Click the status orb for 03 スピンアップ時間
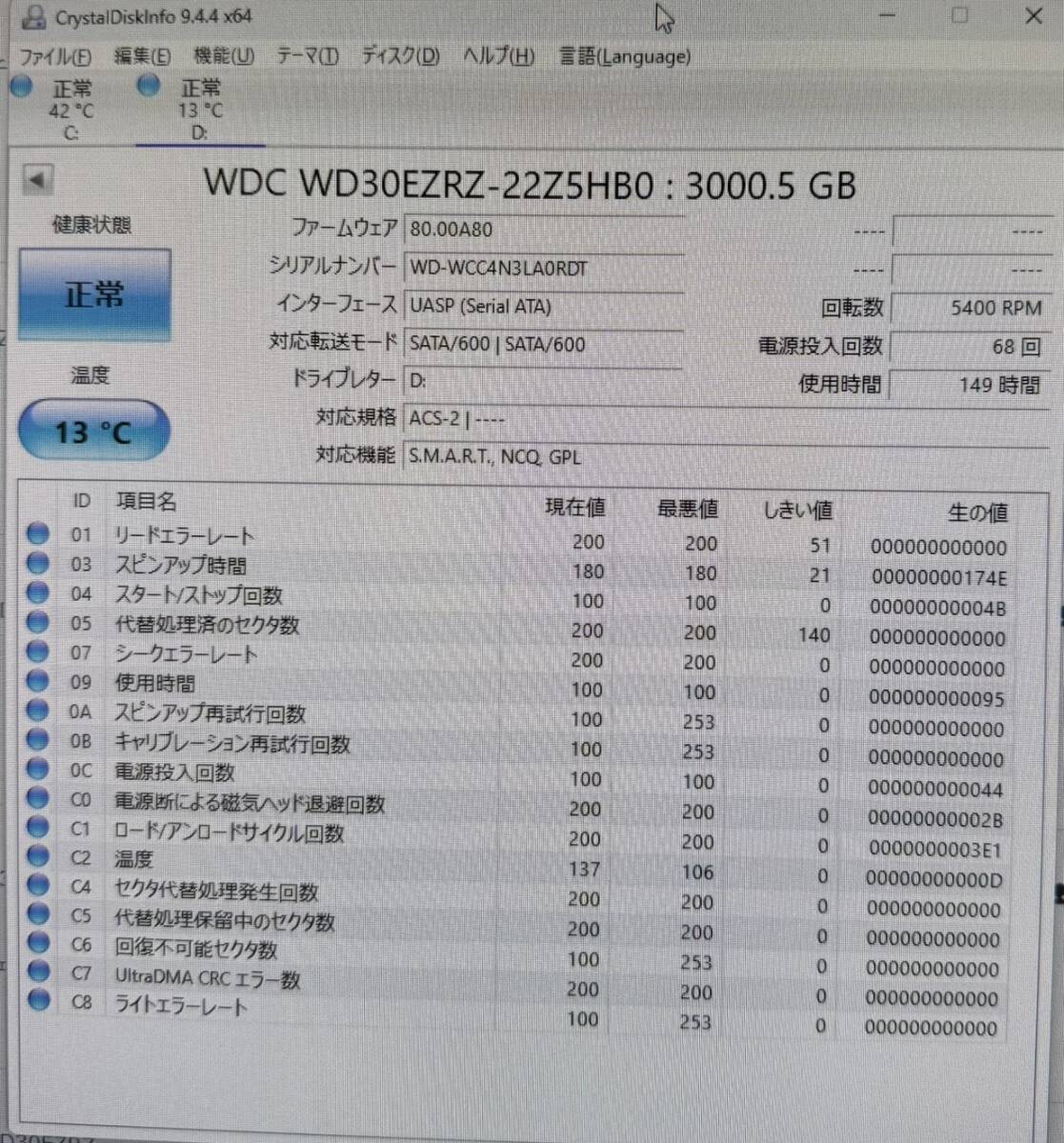The height and width of the screenshot is (1143, 1064). click(x=37, y=563)
